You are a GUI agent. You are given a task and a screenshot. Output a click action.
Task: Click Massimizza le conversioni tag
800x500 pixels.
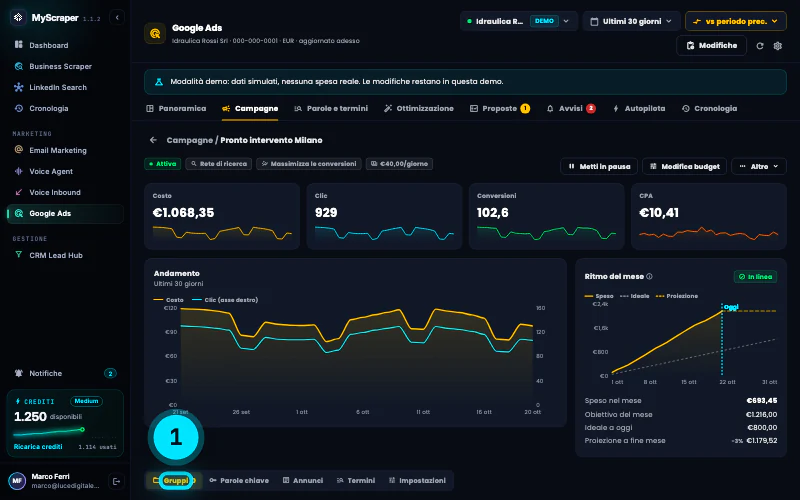click(x=309, y=164)
